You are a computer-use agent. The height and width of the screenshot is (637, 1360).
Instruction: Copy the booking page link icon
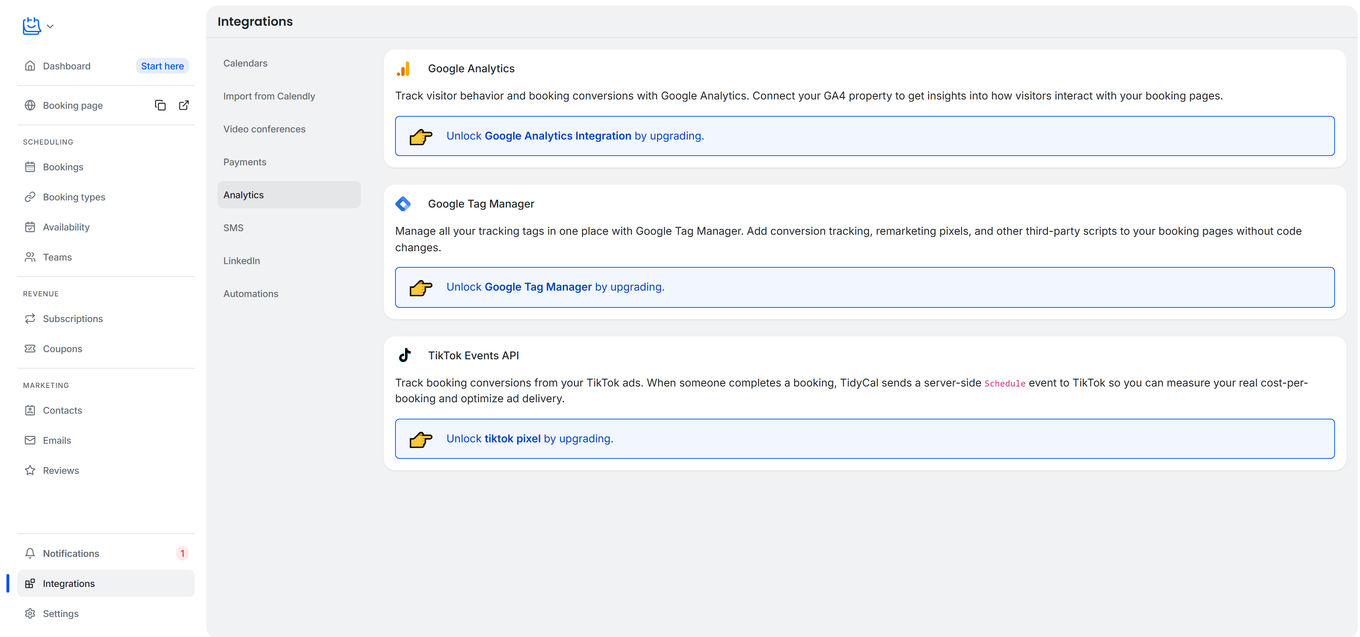point(160,105)
